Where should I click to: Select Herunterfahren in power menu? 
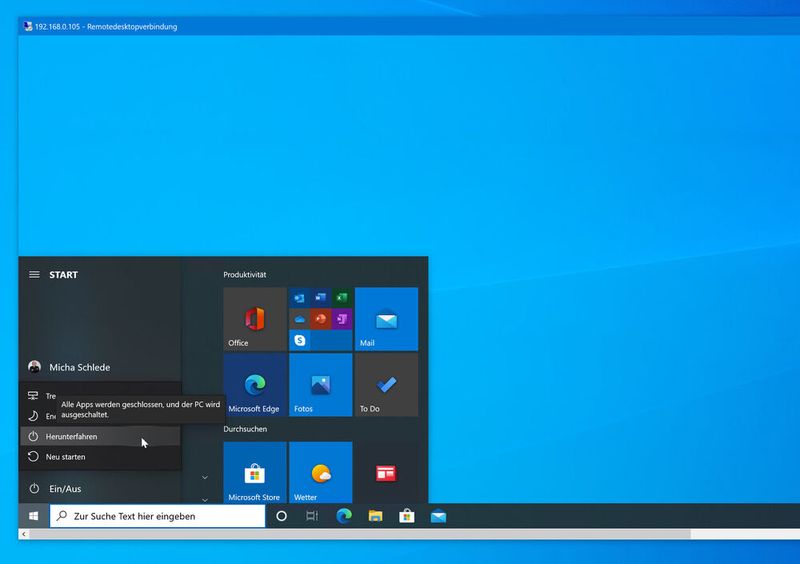(100, 436)
